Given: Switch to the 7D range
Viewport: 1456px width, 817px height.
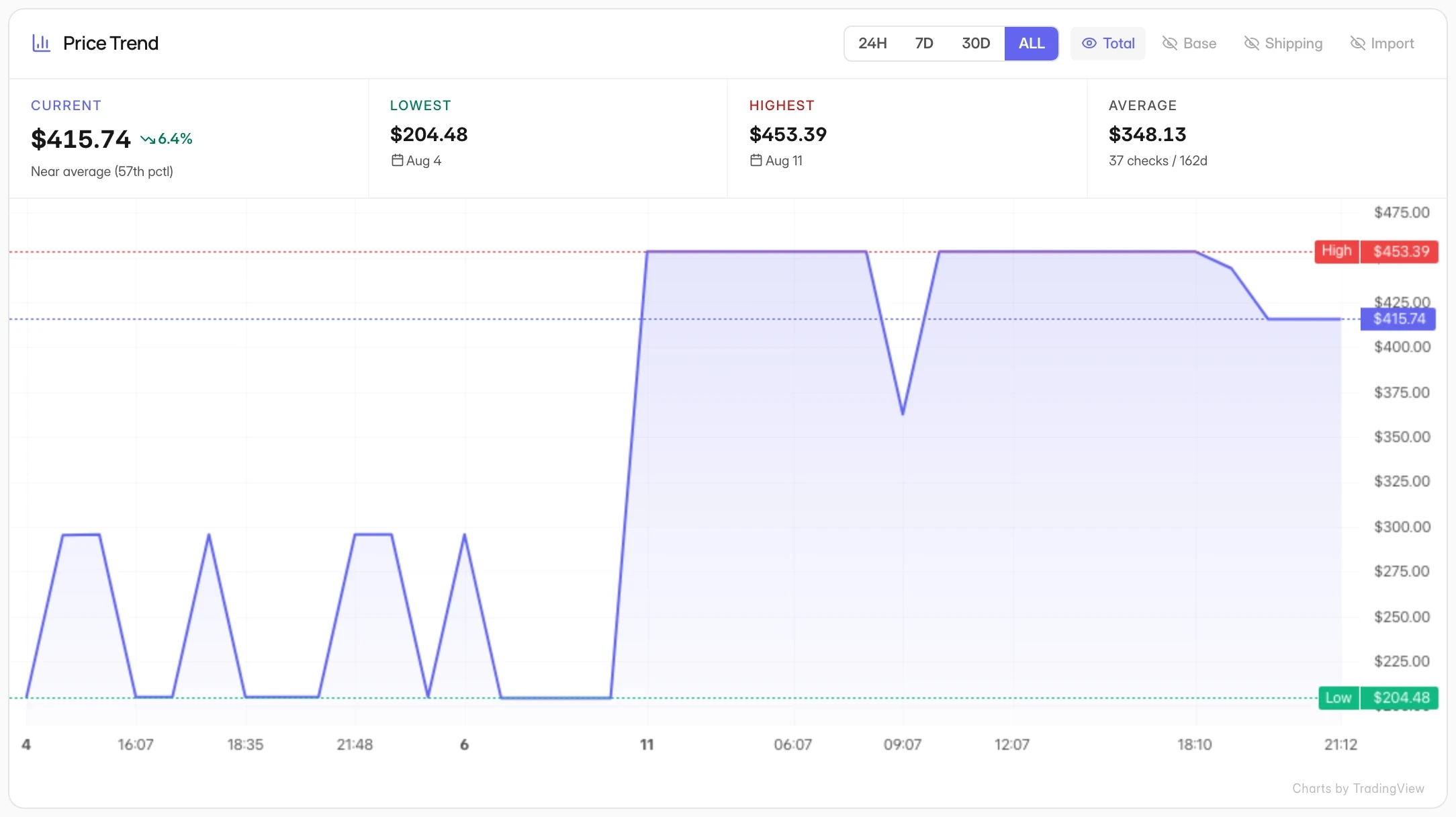Looking at the screenshot, I should [x=924, y=43].
